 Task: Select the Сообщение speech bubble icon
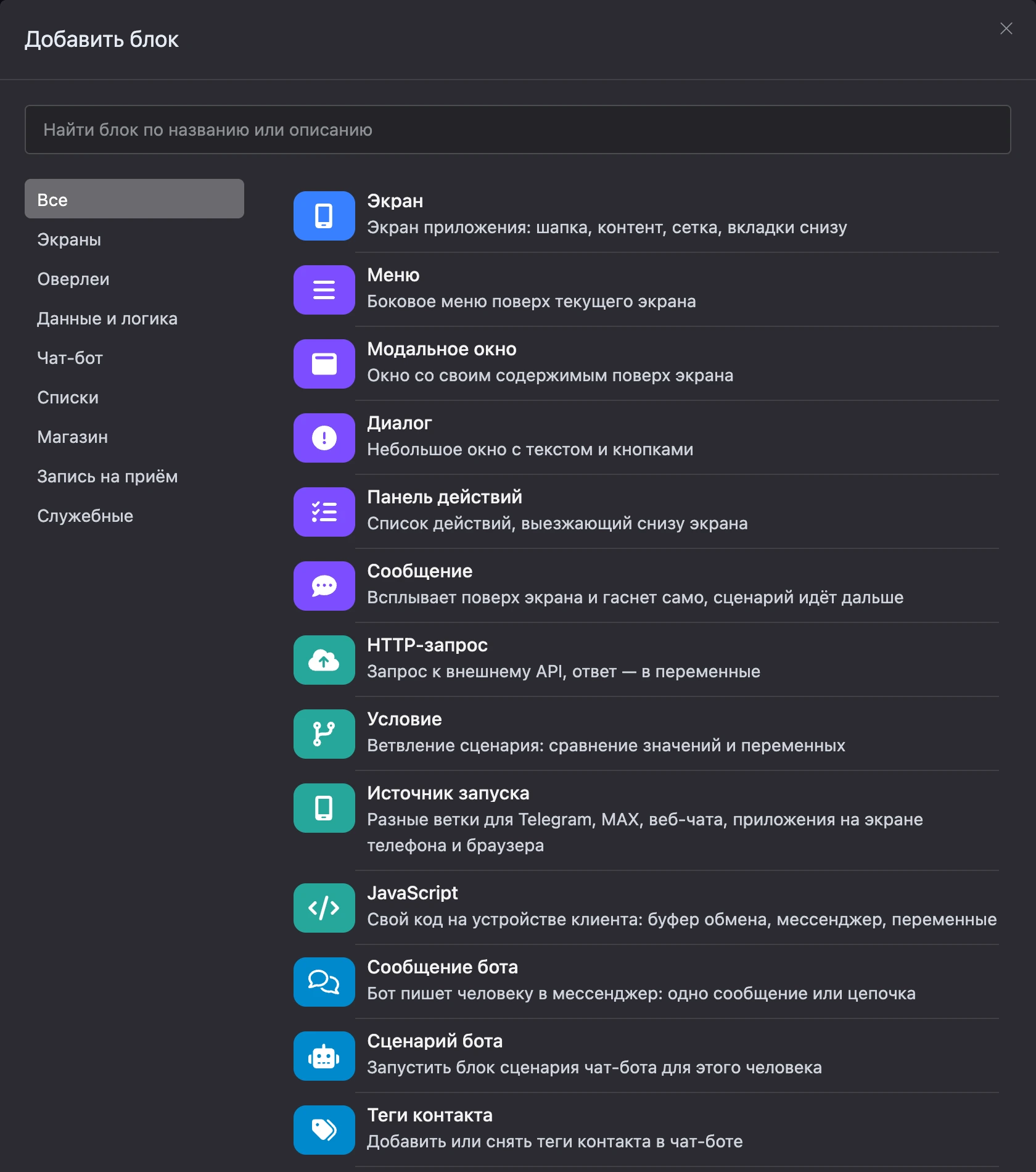pyautogui.click(x=324, y=586)
